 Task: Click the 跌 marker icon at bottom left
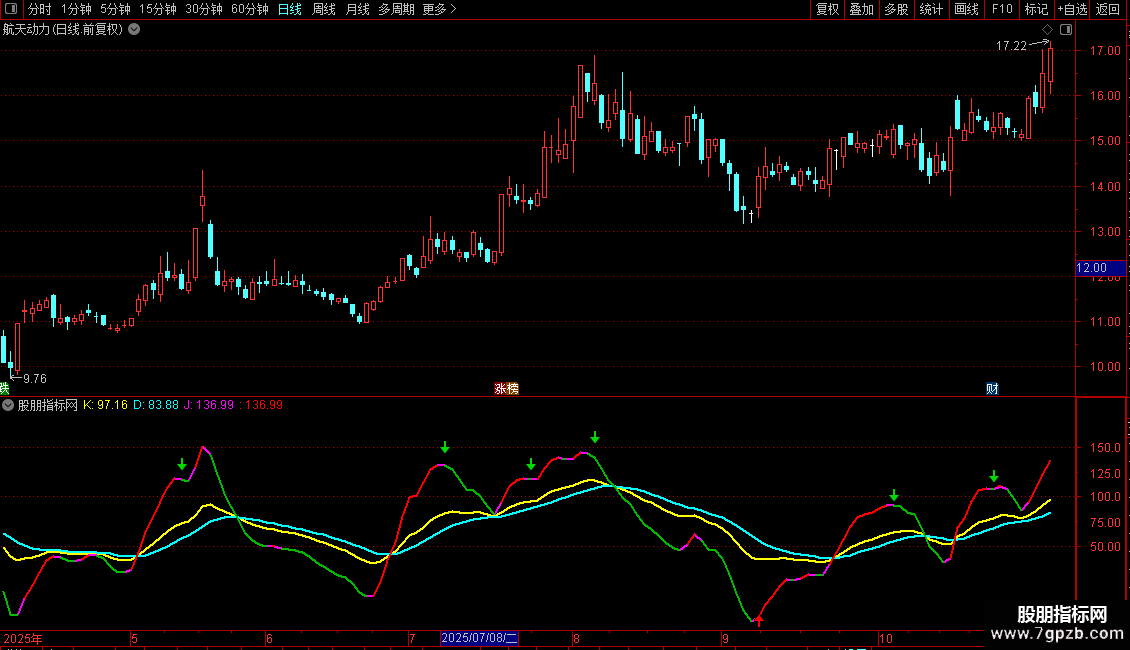tap(4, 388)
